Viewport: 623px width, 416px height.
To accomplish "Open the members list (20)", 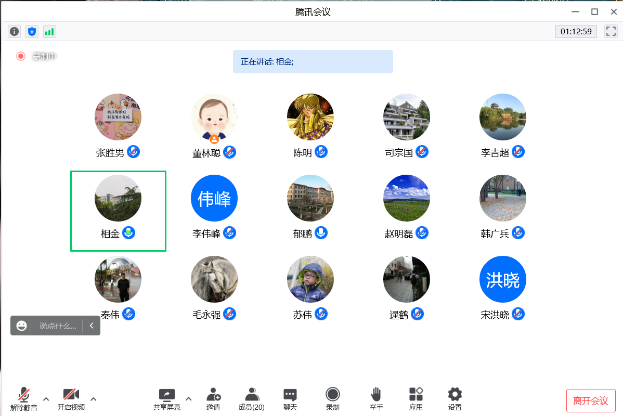I will tap(251, 395).
